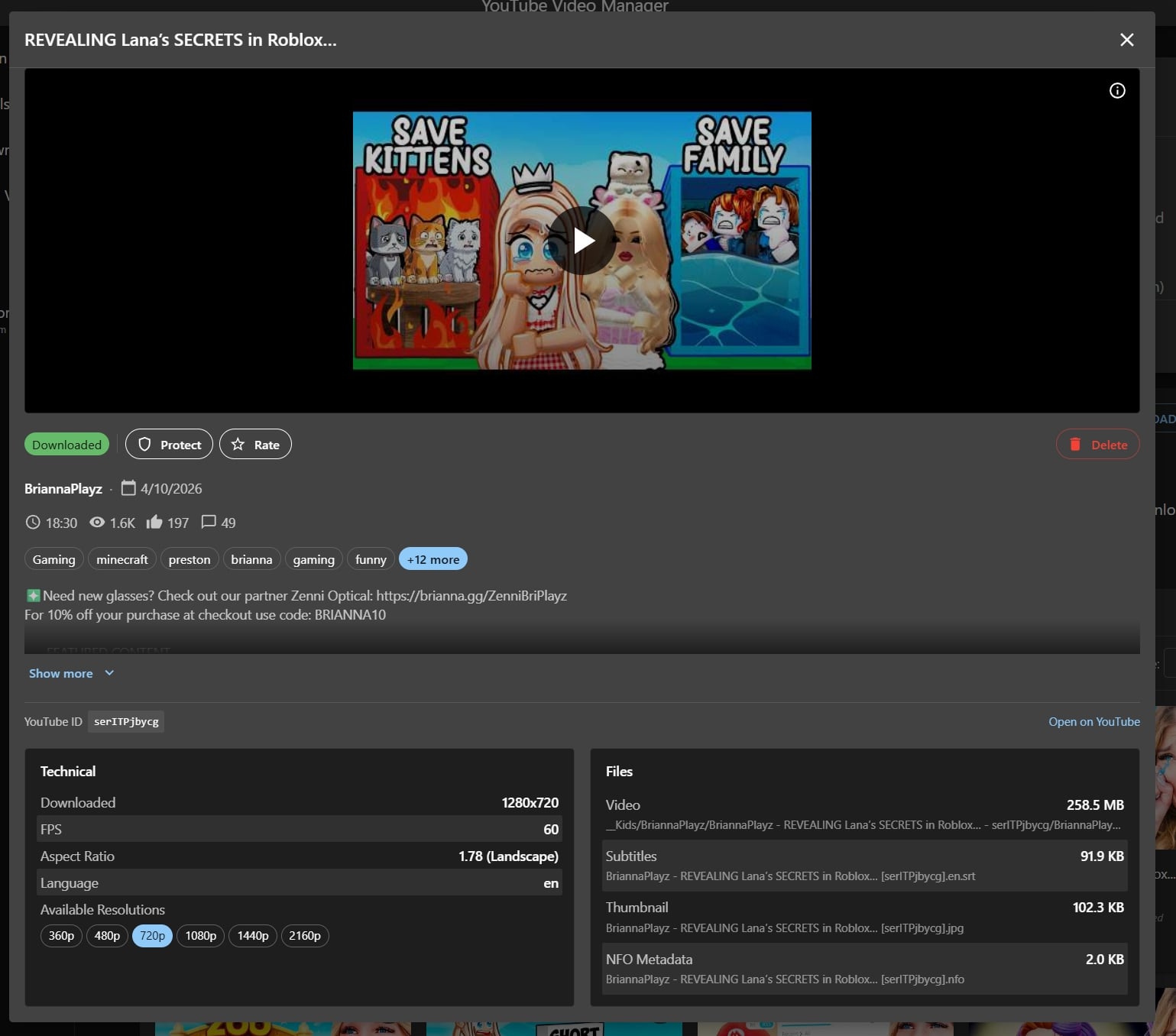Select the 1080p resolution option
This screenshot has width=1176, height=1036.
click(x=200, y=935)
